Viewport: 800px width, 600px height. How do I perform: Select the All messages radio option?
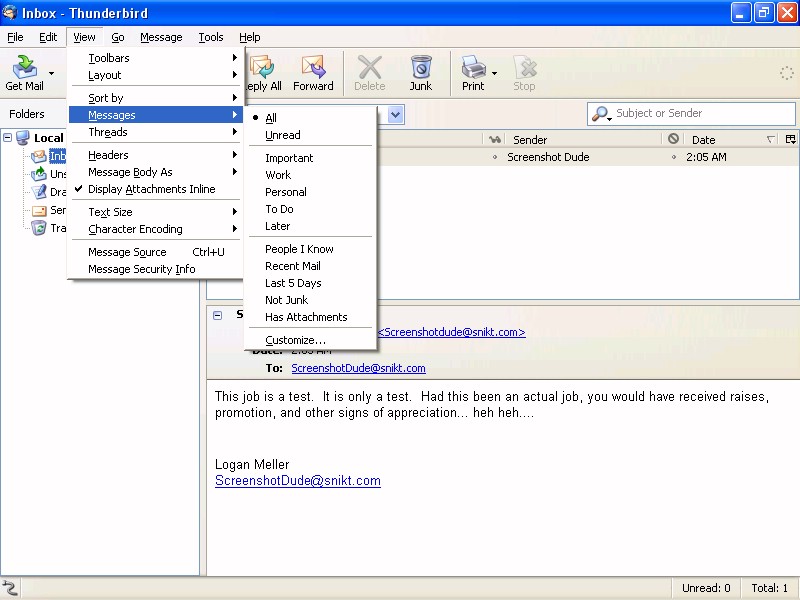pyautogui.click(x=311, y=118)
